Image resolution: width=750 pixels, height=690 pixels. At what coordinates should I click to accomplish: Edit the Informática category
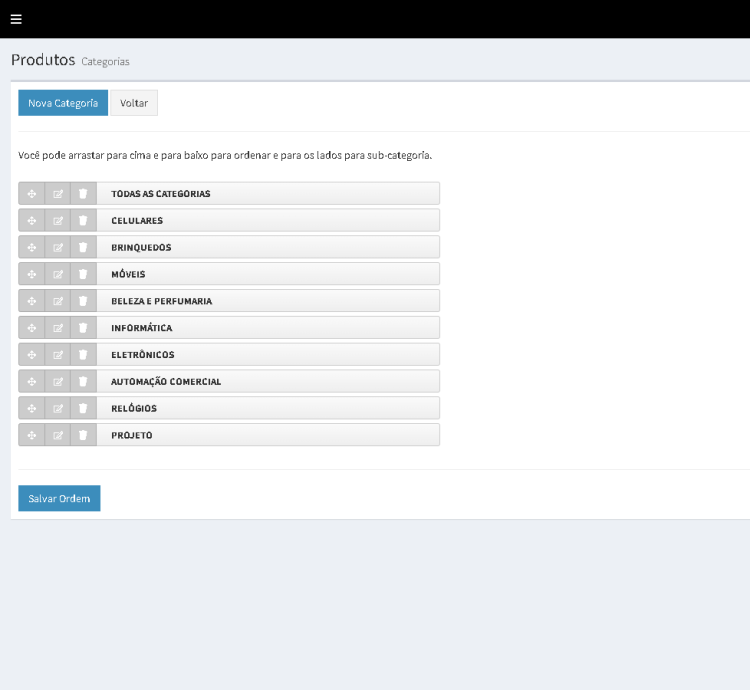(x=57, y=328)
